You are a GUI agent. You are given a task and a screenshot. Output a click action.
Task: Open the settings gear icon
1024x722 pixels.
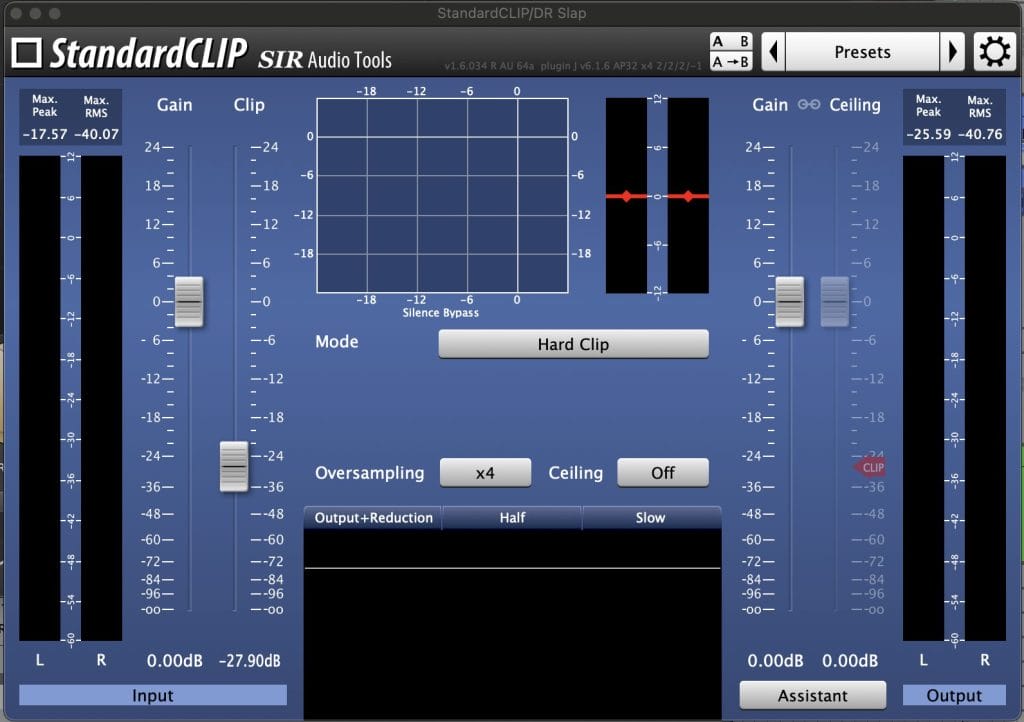pos(994,52)
